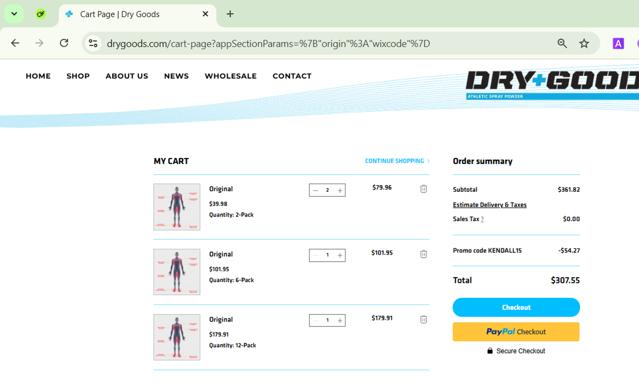Click the Original title of the 2-Pack item

[x=221, y=189]
